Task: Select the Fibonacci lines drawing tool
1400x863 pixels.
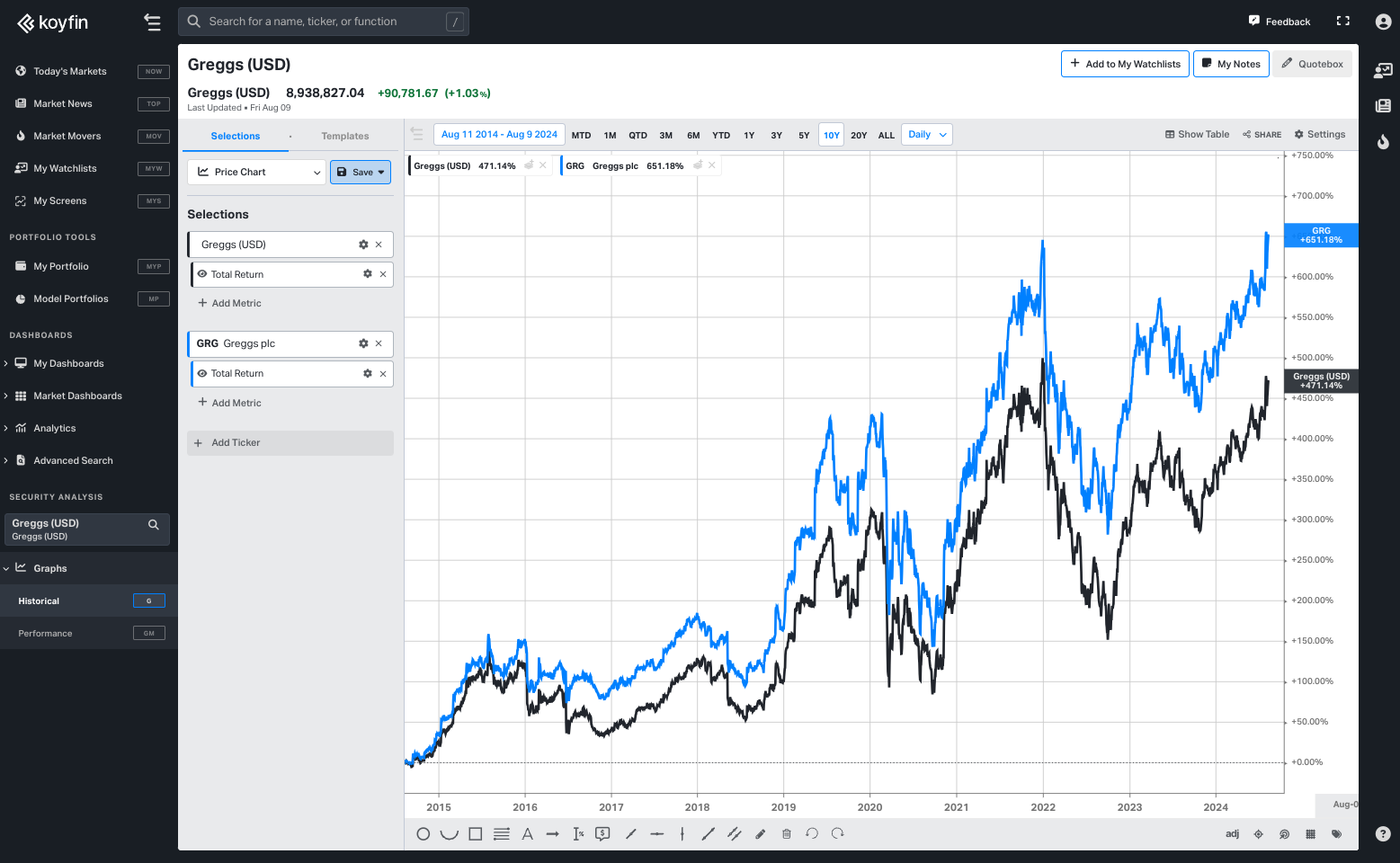Action: click(x=502, y=834)
